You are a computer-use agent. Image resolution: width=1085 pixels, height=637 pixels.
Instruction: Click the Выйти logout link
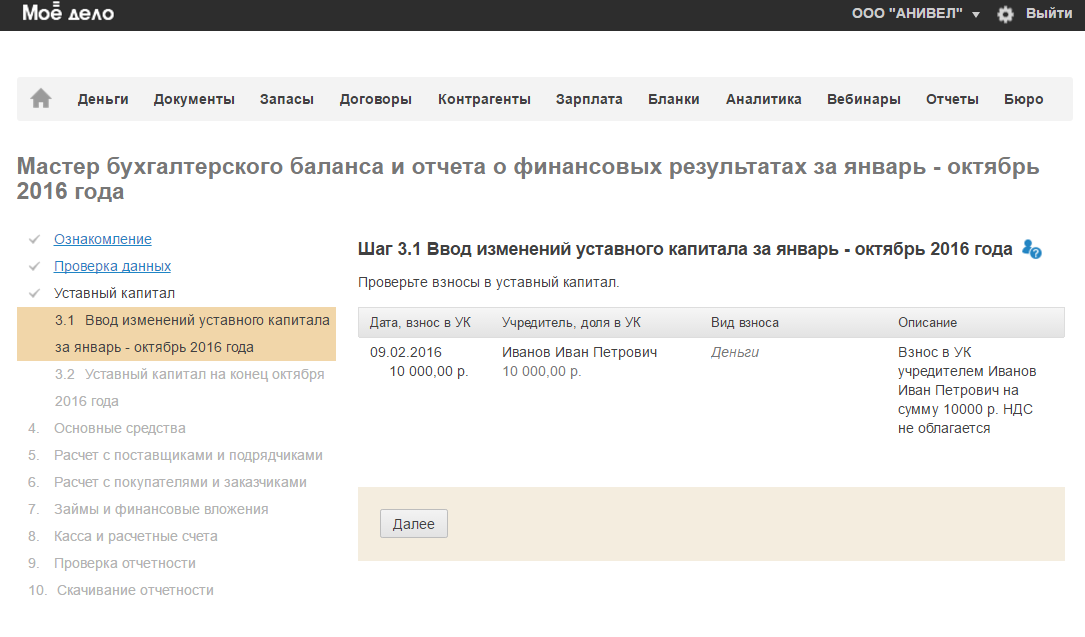[1048, 14]
